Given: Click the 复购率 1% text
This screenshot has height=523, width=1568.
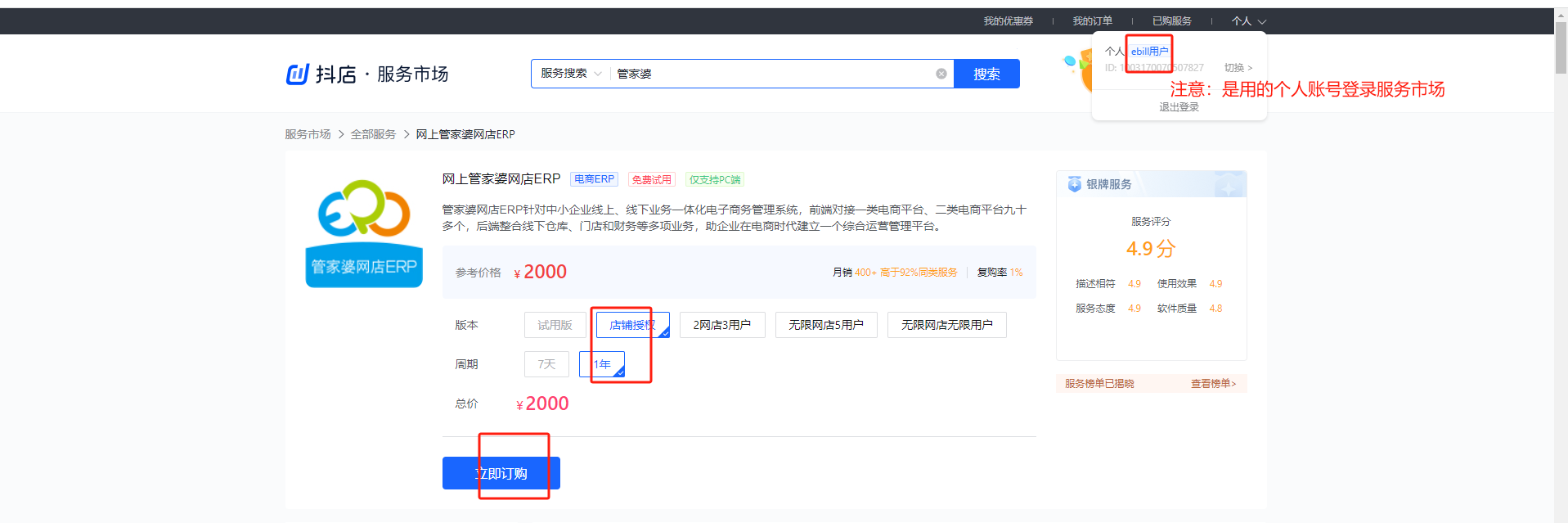Looking at the screenshot, I should click(x=1000, y=273).
